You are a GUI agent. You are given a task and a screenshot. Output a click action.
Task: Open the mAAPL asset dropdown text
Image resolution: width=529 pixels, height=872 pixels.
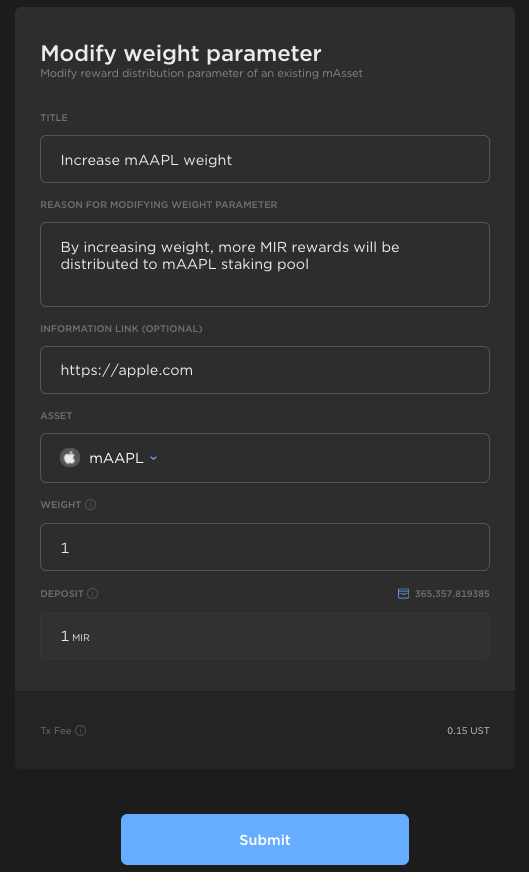pos(116,458)
